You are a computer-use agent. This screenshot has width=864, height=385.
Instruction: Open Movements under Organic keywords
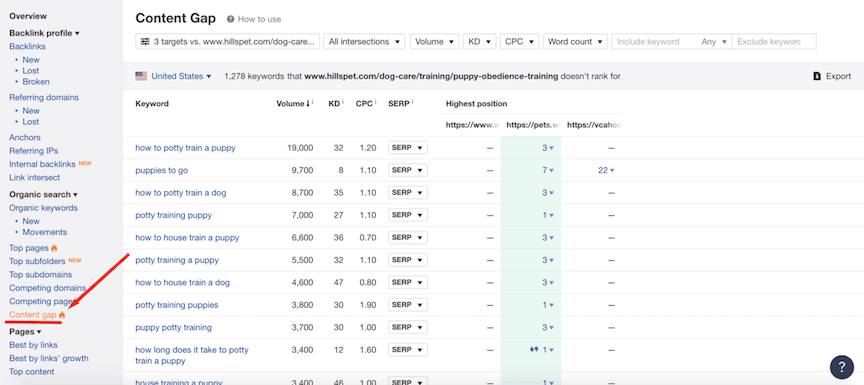click(x=45, y=232)
